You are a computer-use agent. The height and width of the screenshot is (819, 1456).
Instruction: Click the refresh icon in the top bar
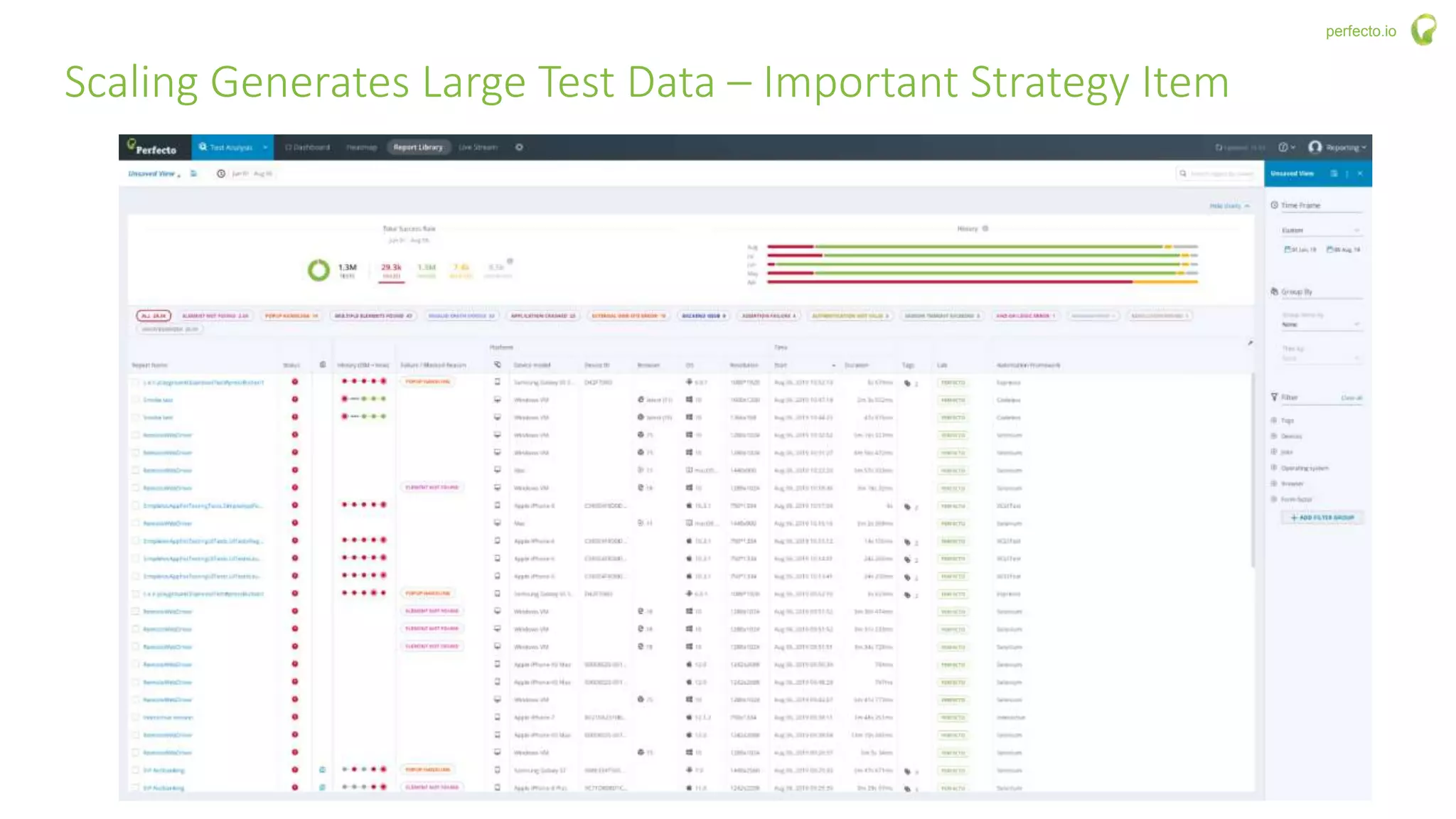pos(1219,148)
